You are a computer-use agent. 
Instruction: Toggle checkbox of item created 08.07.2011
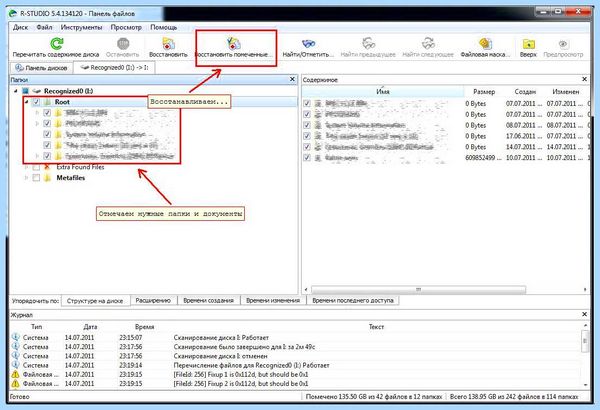307,125
